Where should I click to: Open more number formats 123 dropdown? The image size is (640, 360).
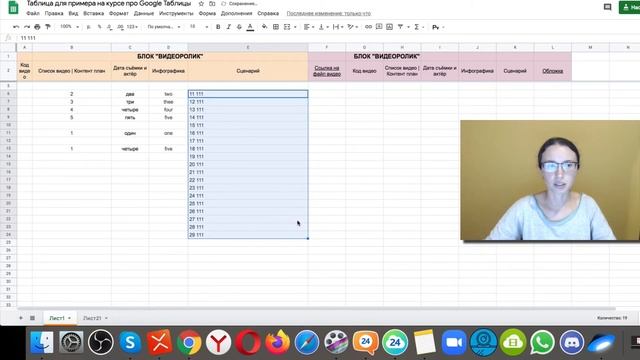[132, 27]
